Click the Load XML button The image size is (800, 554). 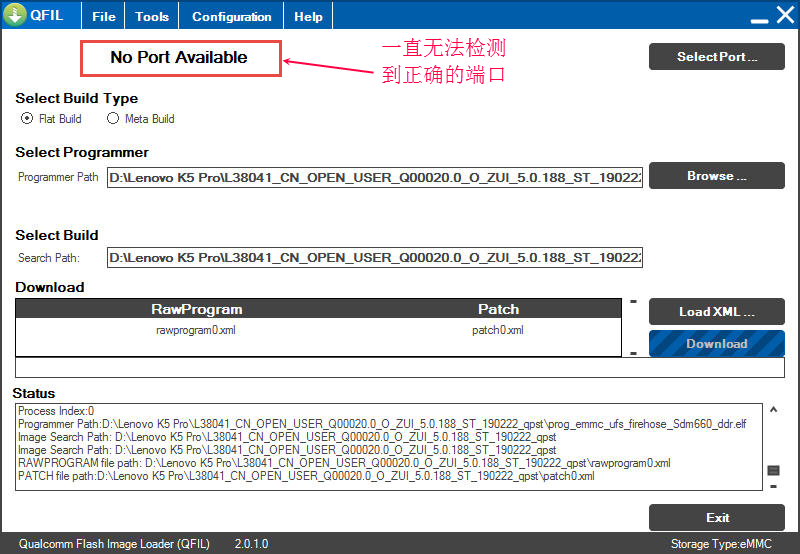click(x=716, y=311)
